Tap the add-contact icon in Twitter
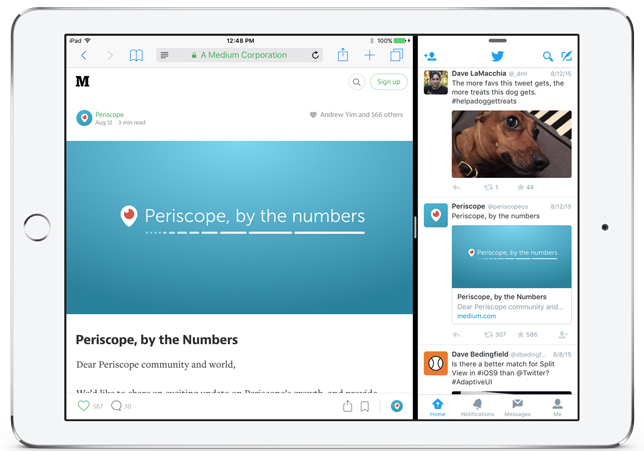This screenshot has height=451, width=644. tap(430, 56)
